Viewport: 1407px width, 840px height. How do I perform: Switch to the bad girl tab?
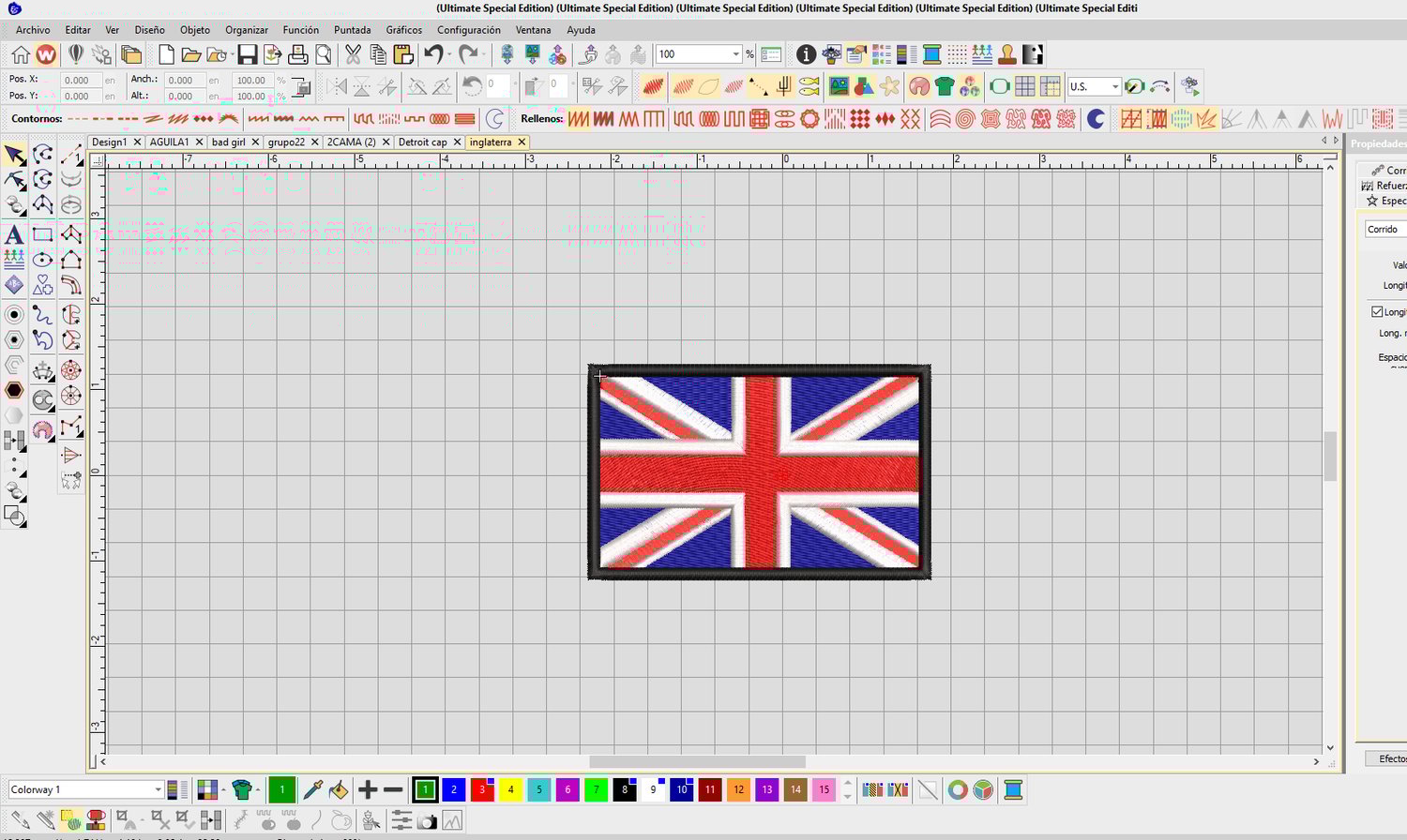coord(229,142)
